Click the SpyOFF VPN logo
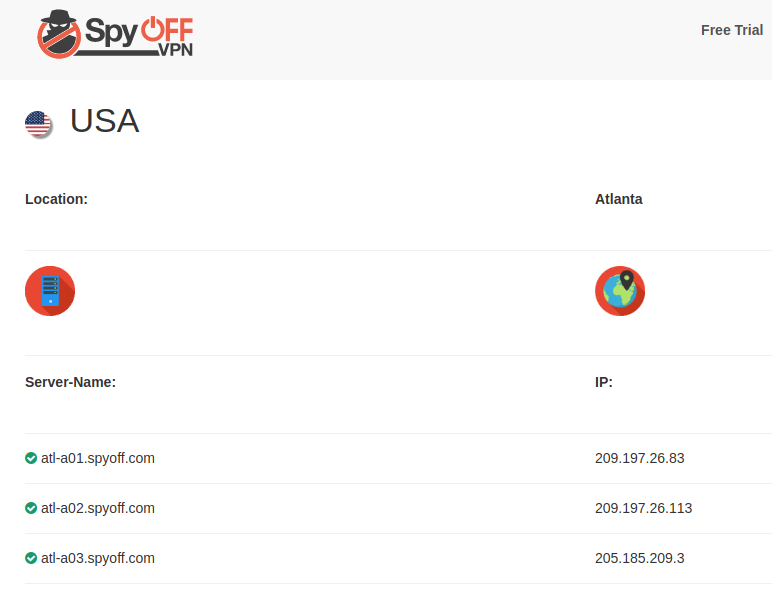The image size is (772, 591). click(x=115, y=34)
